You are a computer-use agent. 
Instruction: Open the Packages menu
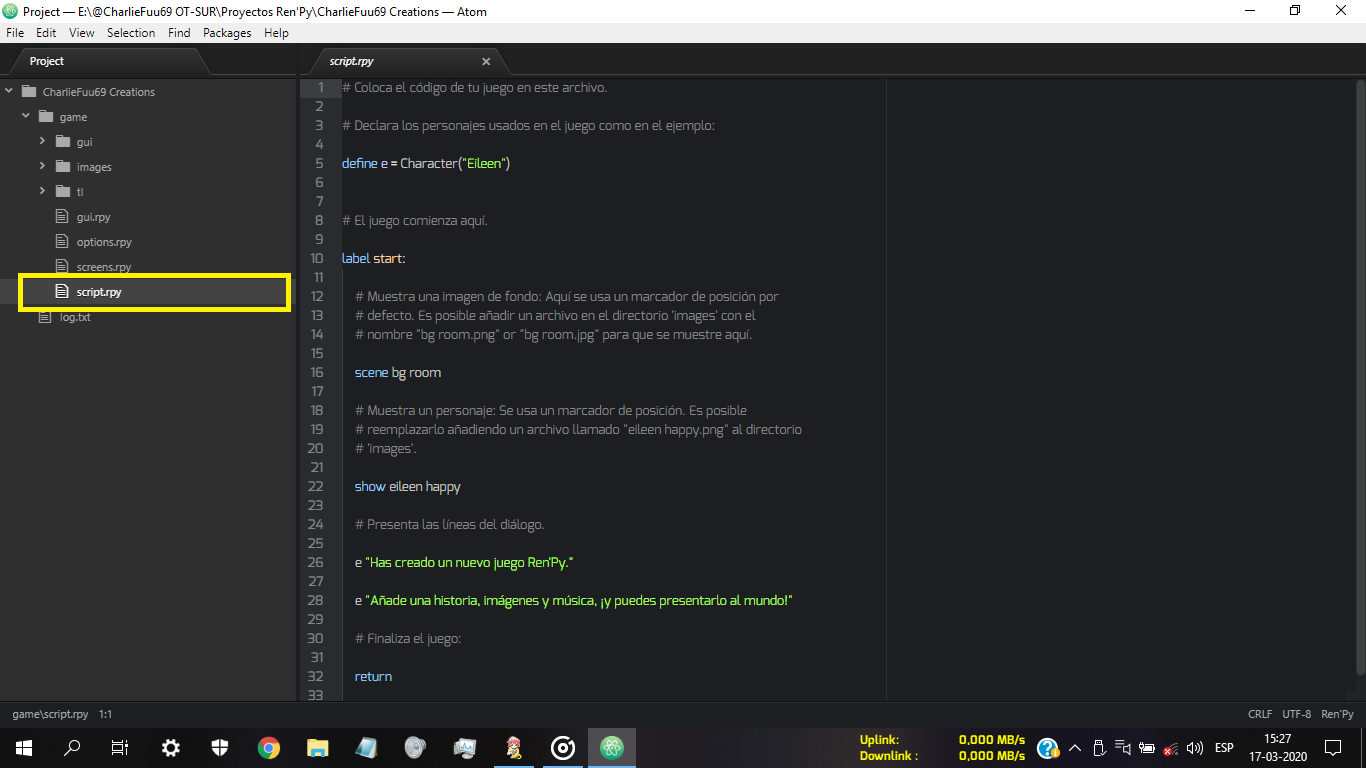point(227,33)
